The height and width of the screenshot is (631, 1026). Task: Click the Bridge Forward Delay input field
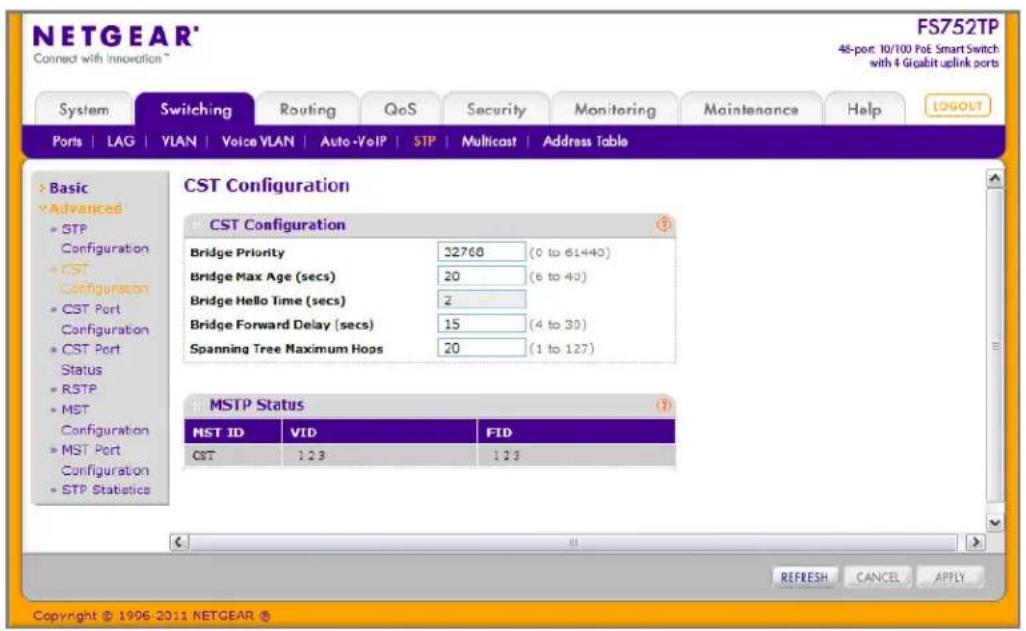pyautogui.click(x=481, y=324)
